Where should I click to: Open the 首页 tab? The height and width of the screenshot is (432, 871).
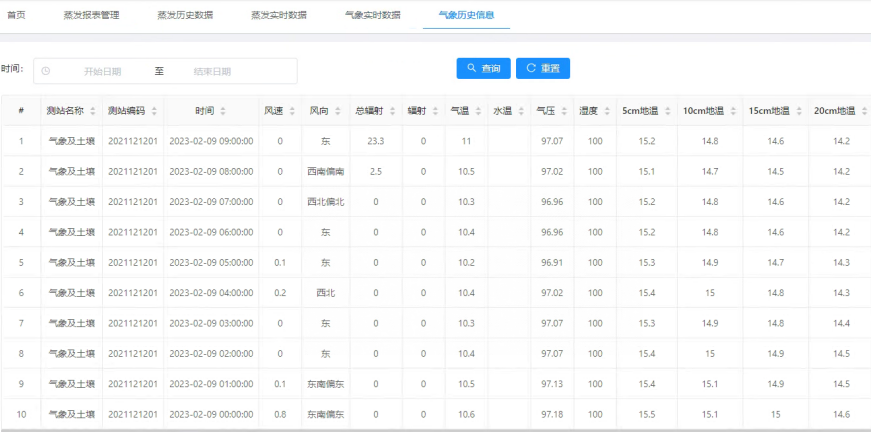point(16,15)
